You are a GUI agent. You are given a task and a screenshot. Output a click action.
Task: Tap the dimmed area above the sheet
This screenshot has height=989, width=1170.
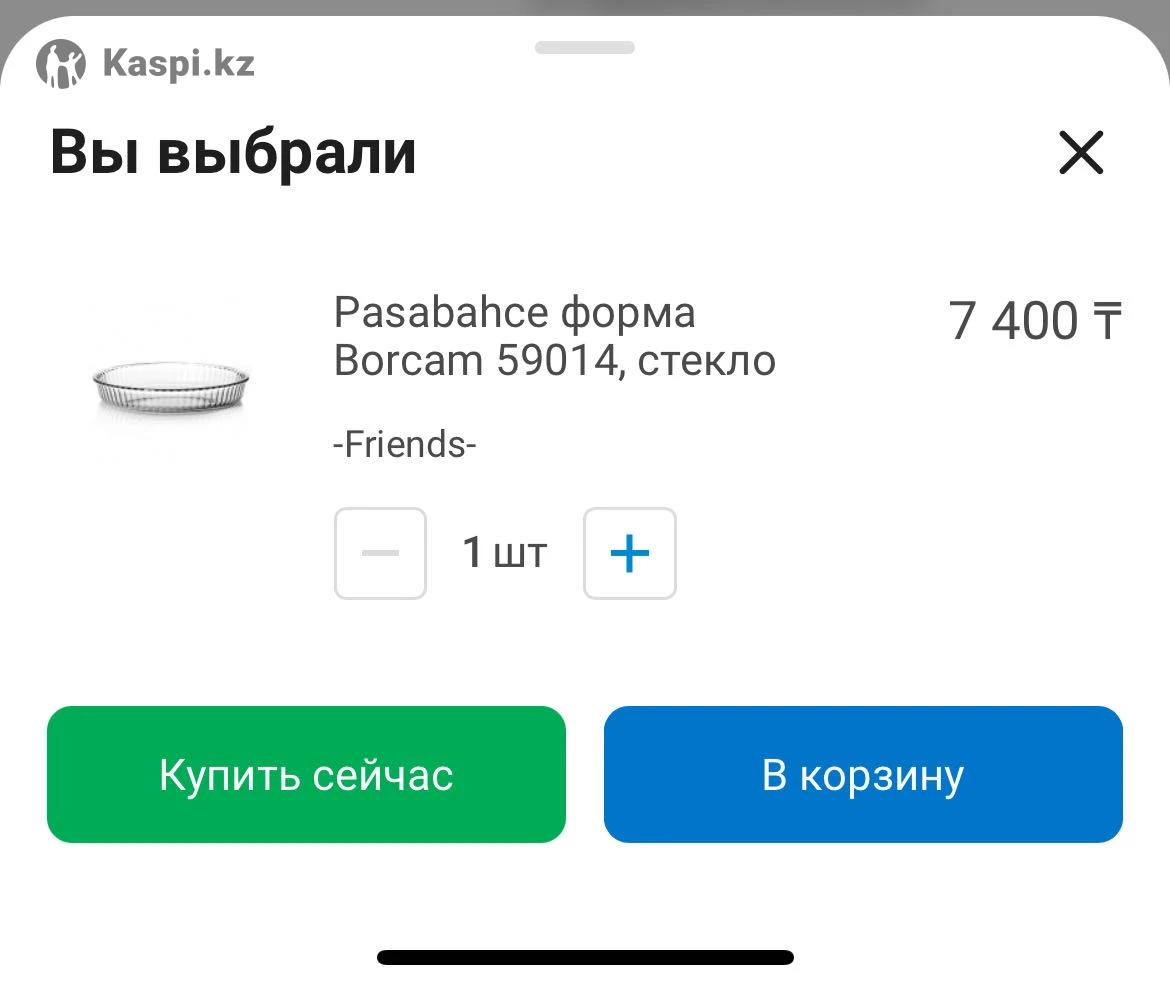point(585,7)
